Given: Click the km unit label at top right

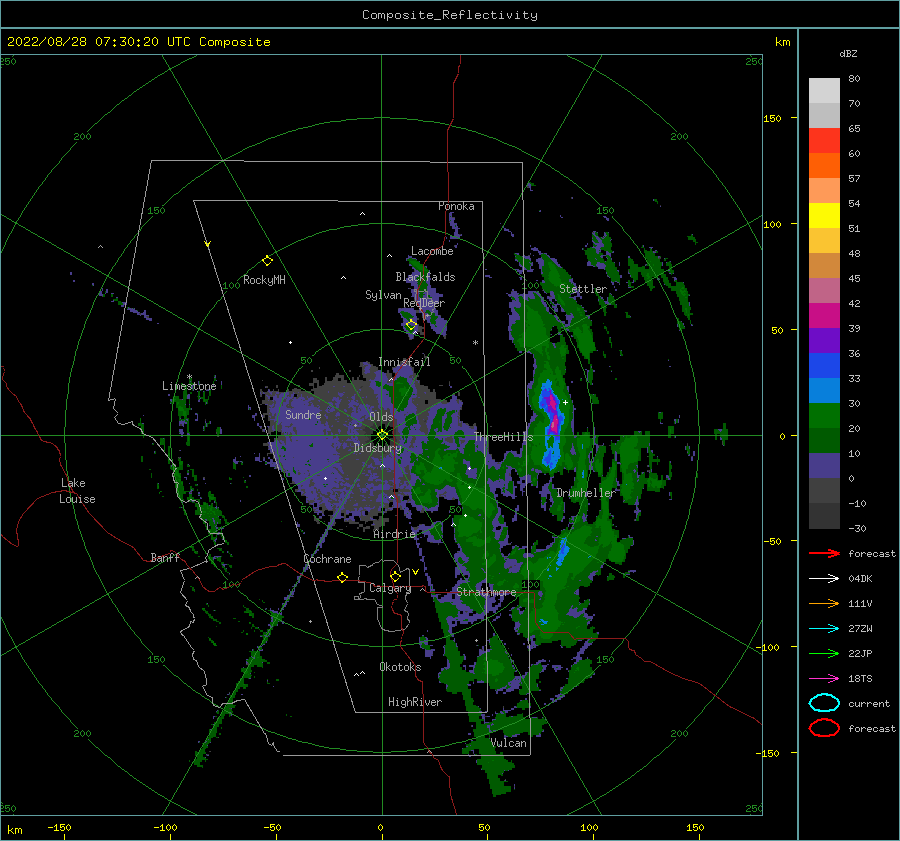Looking at the screenshot, I should tap(782, 42).
